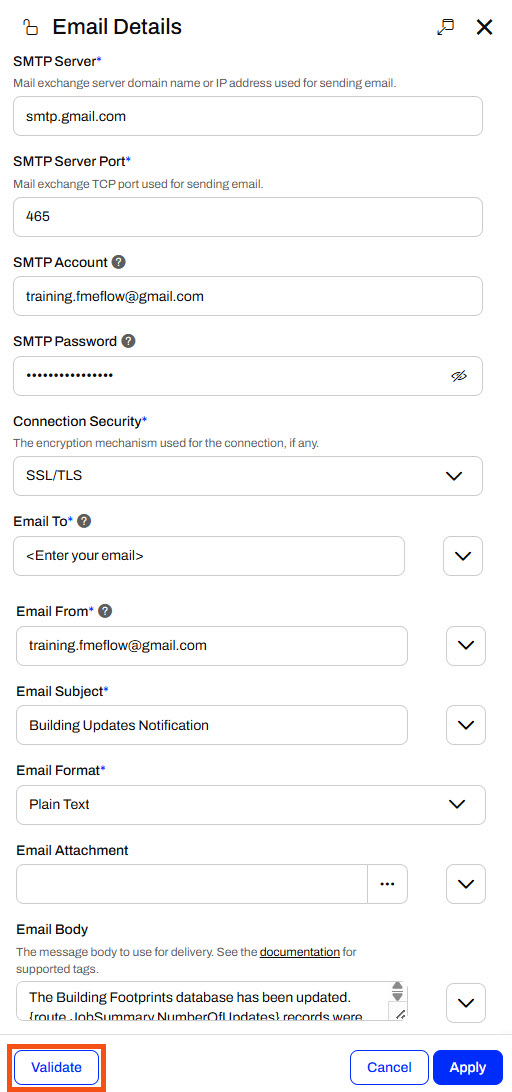
Task: Click the lock icon beside Email Details
Action: 30,28
